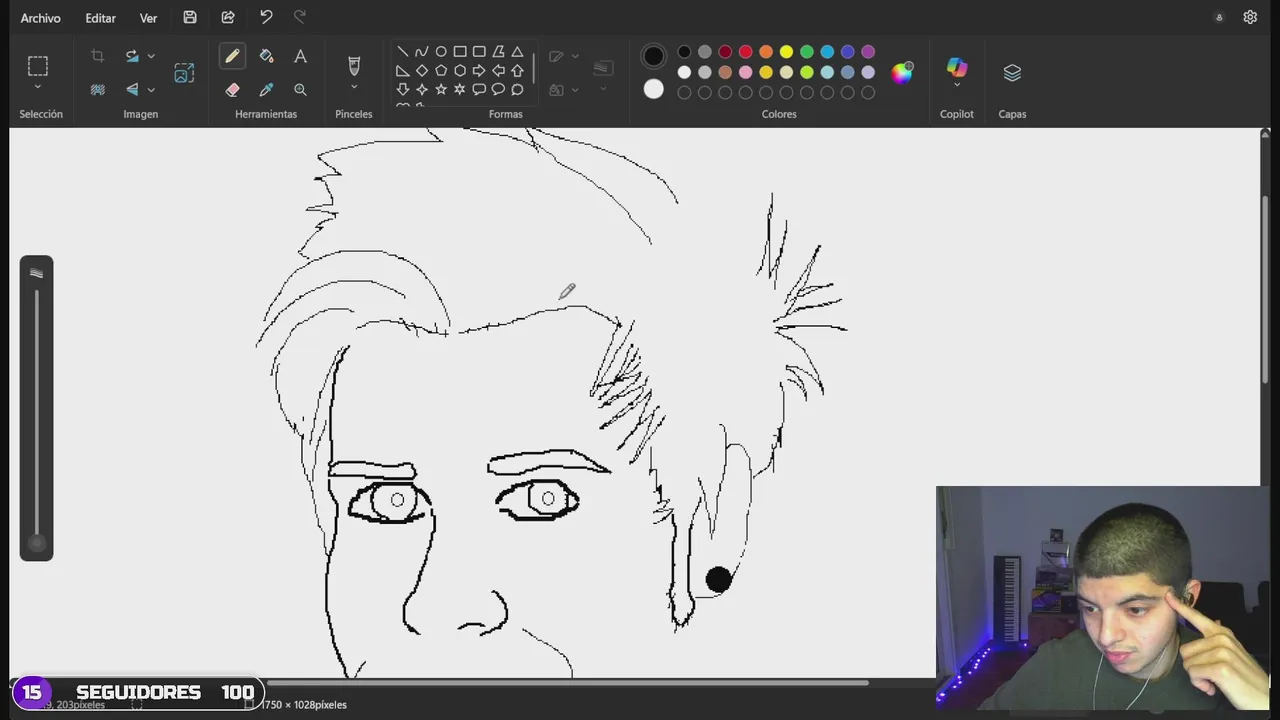Click the horizontal canvas scrollbar
This screenshot has height=720, width=1280.
point(568,684)
